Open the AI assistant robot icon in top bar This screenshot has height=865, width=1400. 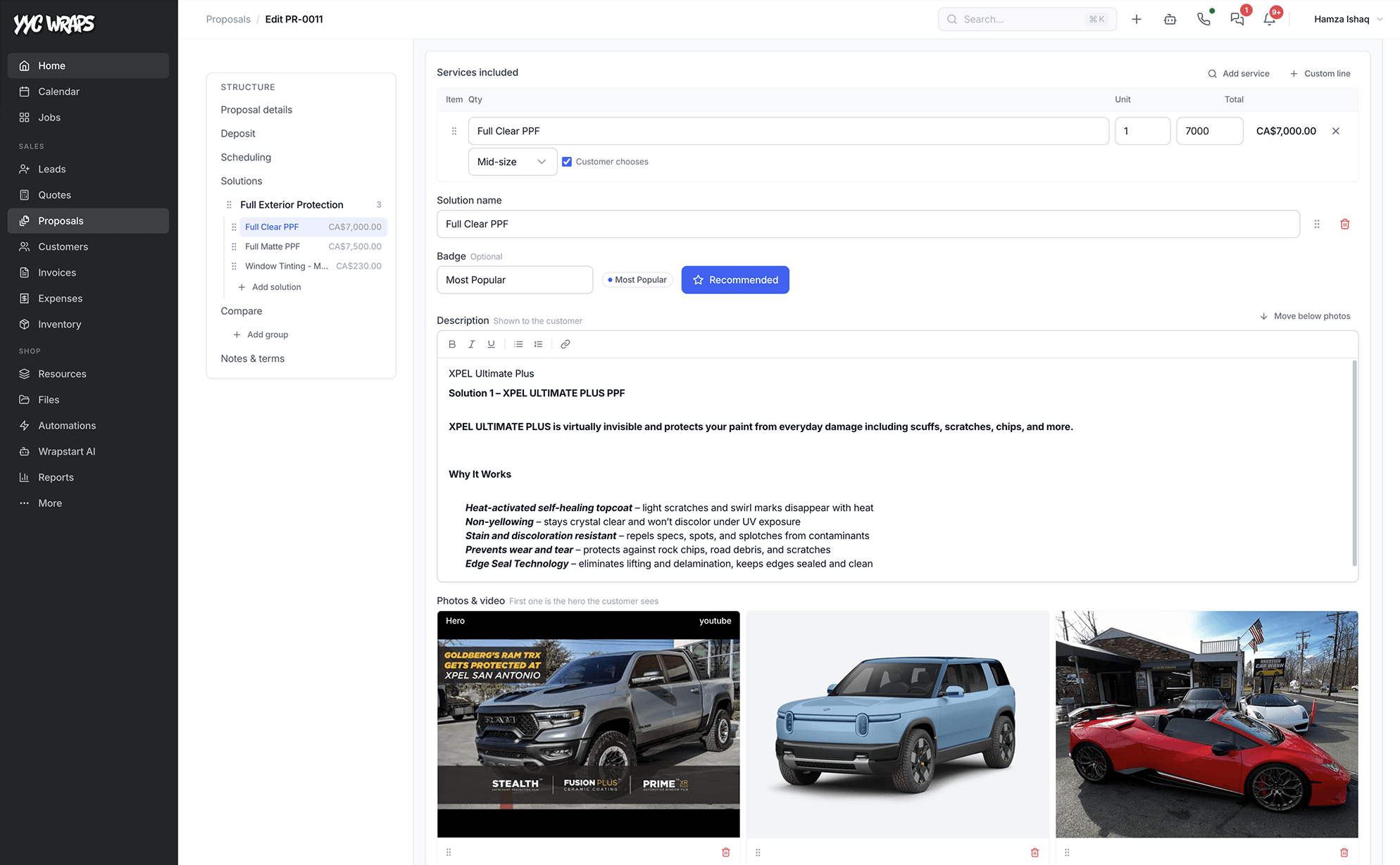tap(1170, 19)
